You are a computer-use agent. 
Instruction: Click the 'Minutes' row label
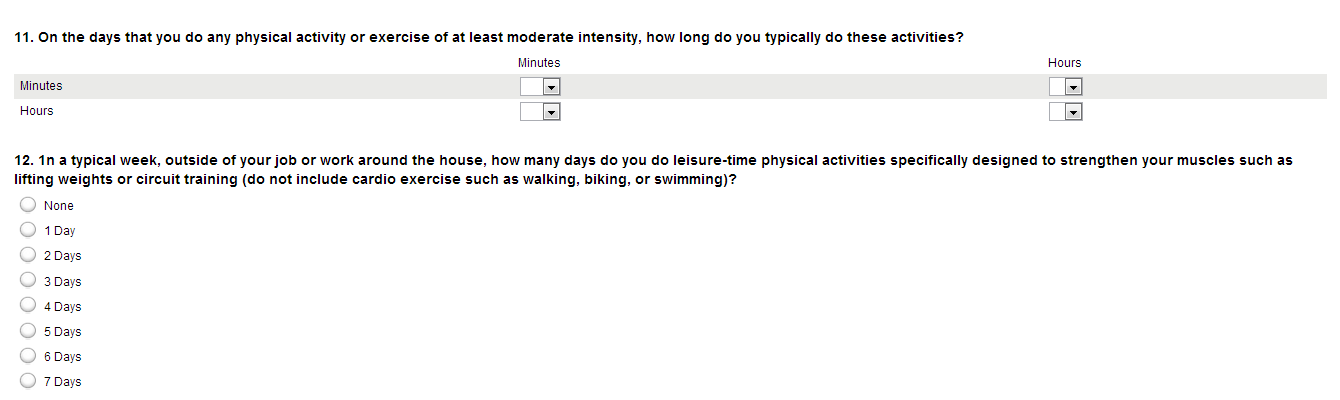(x=41, y=86)
